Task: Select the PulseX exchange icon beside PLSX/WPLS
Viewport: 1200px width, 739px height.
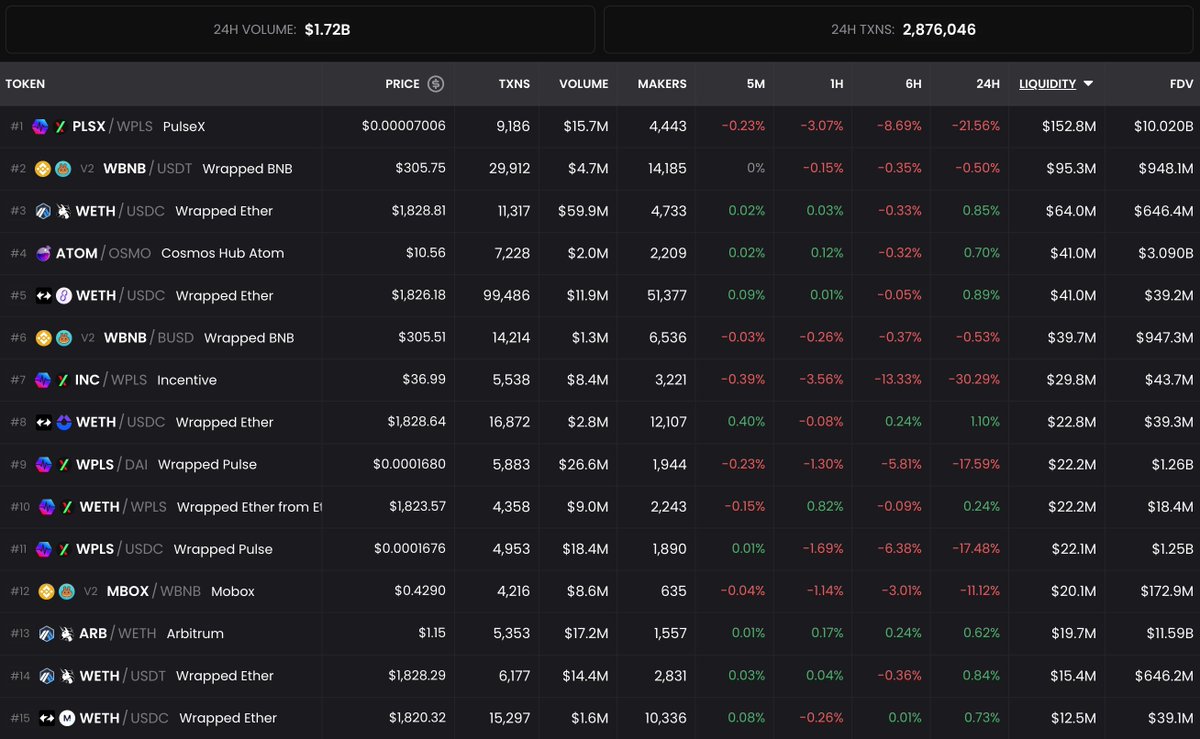Action: [61, 126]
